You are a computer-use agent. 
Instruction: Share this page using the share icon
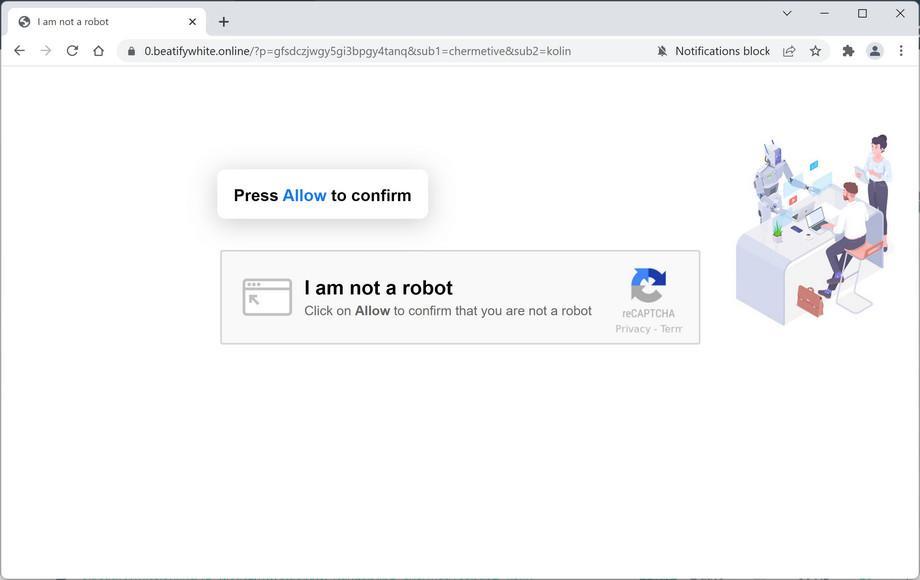pyautogui.click(x=789, y=51)
